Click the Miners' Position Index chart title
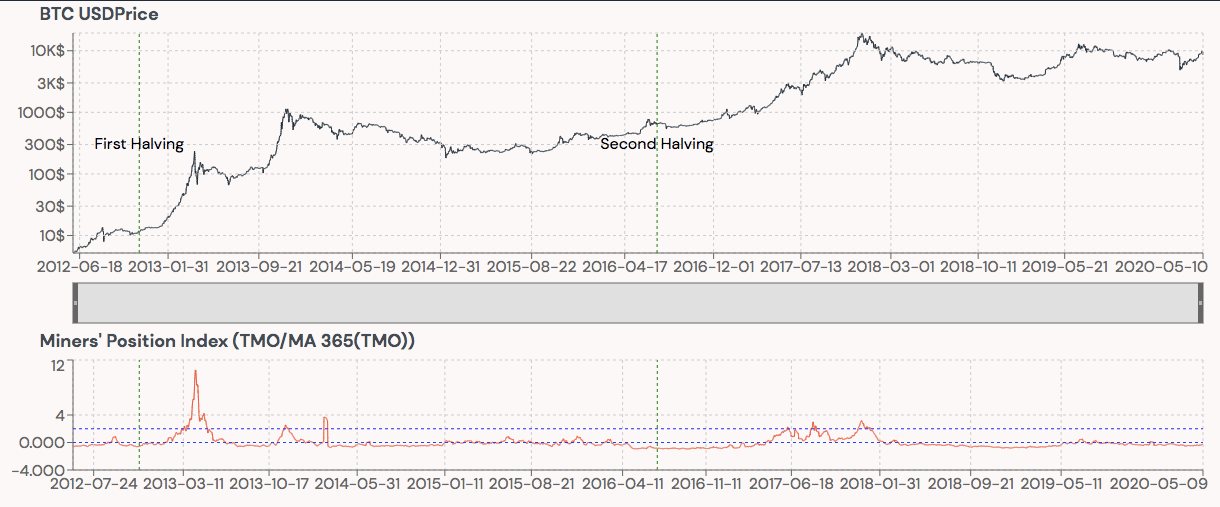Image resolution: width=1220 pixels, height=507 pixels. point(227,341)
